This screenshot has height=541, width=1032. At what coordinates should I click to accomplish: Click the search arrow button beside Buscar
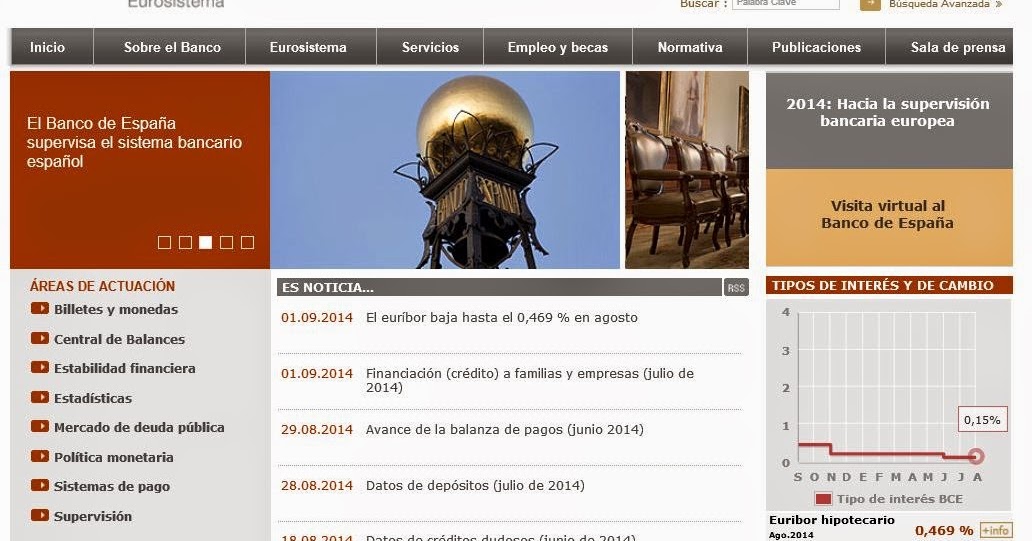(x=870, y=4)
